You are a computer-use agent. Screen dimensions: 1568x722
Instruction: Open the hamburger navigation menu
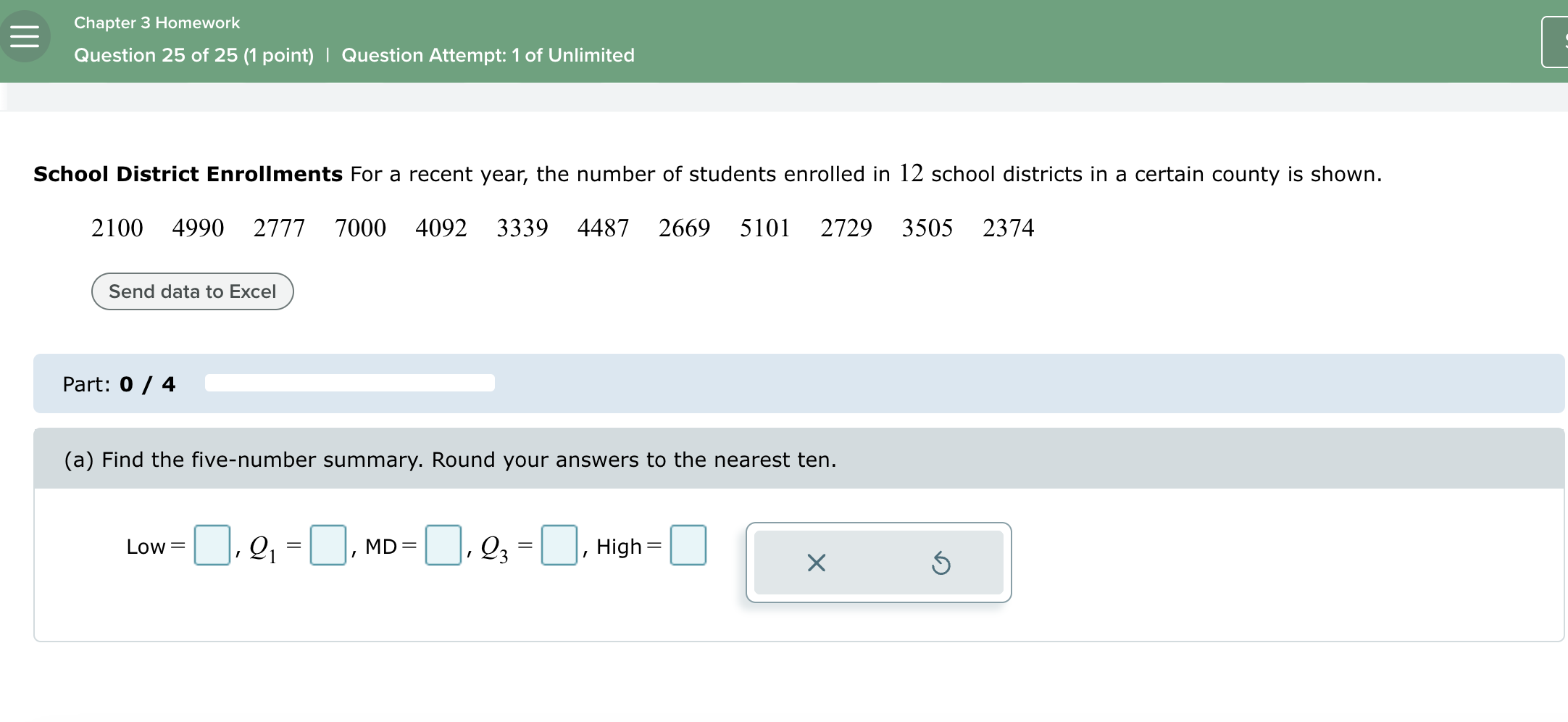pyautogui.click(x=24, y=35)
